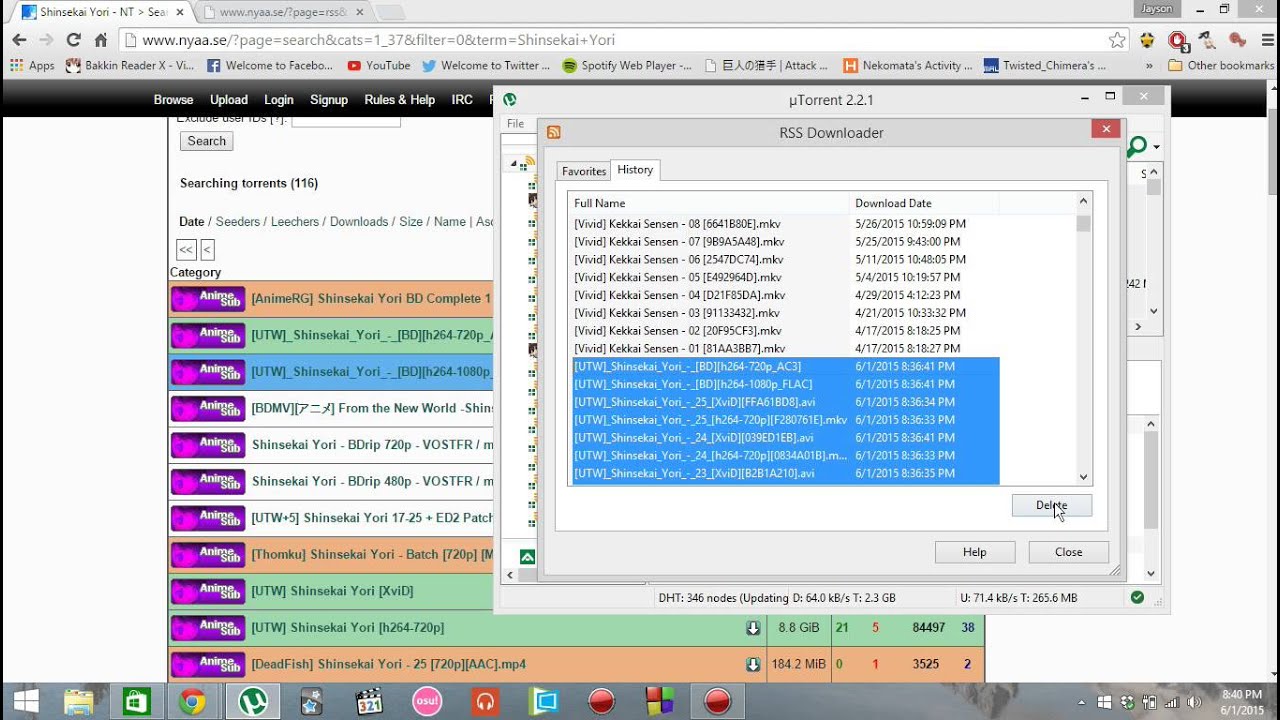This screenshot has width=1280, height=720.
Task: Open the Welcome to Twitter bookmark
Action: (x=486, y=66)
